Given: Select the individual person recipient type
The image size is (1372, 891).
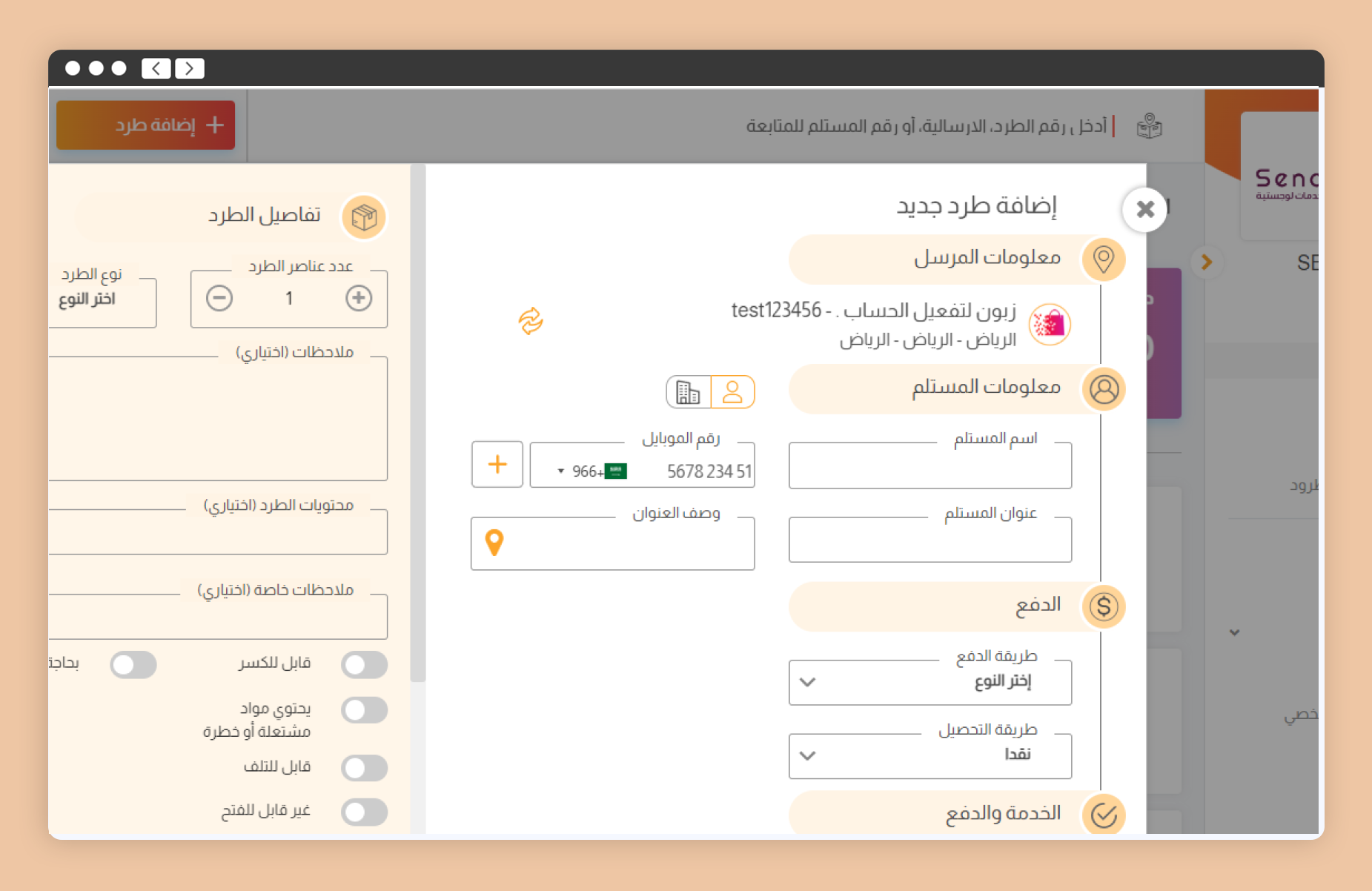Looking at the screenshot, I should tap(732, 392).
